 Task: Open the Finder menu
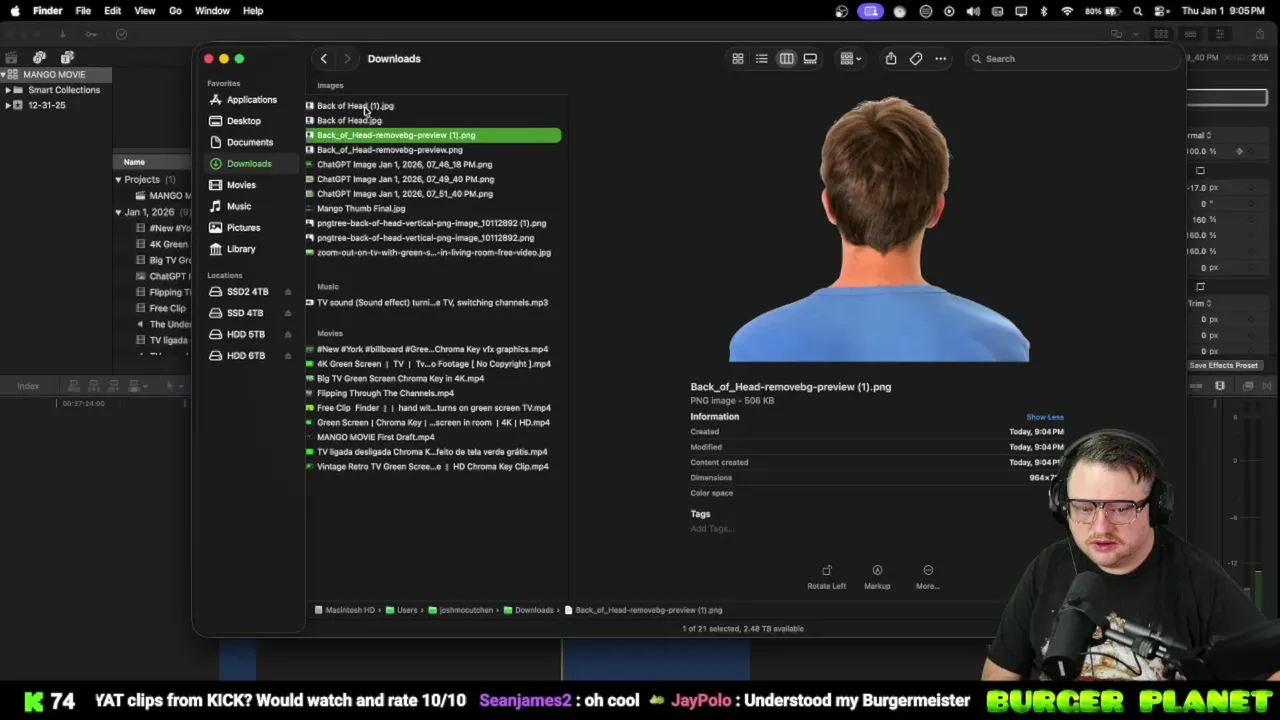[47, 11]
